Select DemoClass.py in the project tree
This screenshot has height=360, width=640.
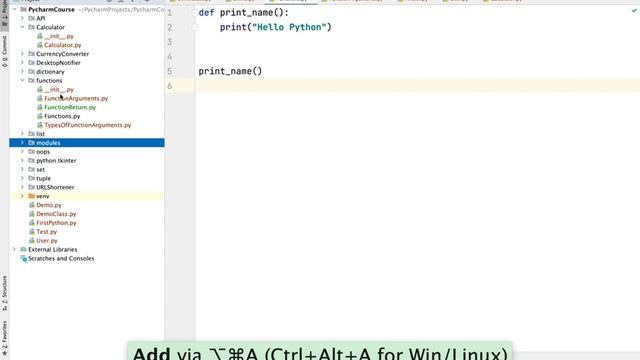(56, 214)
